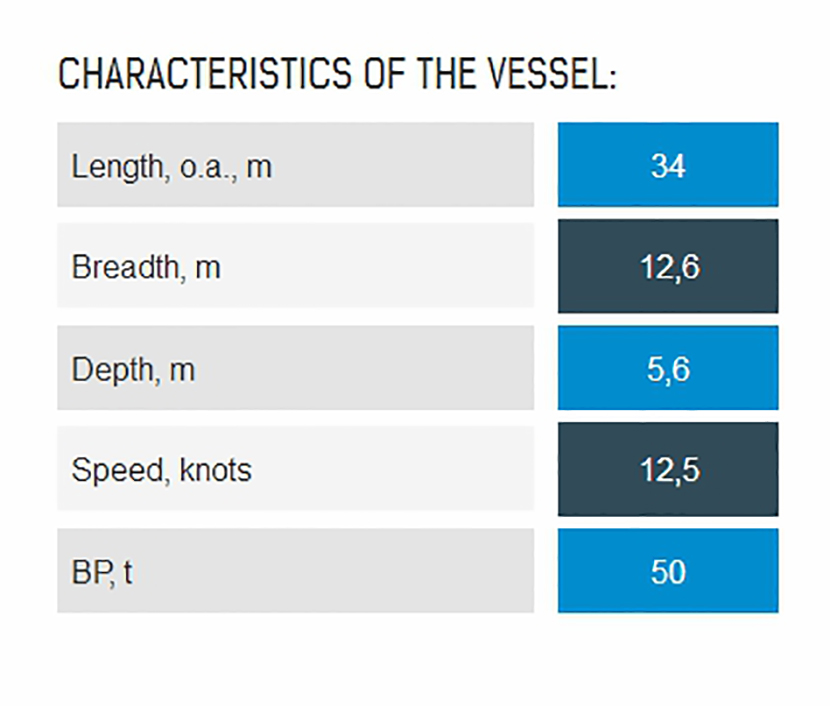Select the 'Length, o.a., m' label cell
The height and width of the screenshot is (706, 830).
click(x=295, y=165)
